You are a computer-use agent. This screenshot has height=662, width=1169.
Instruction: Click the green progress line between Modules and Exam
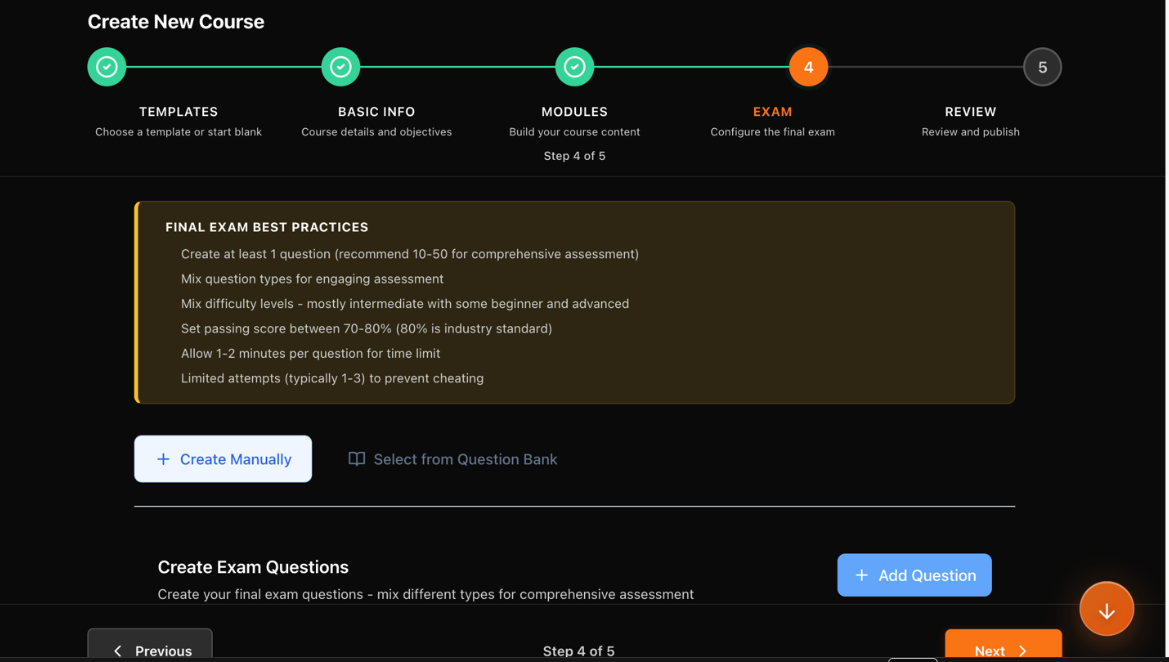pos(690,66)
